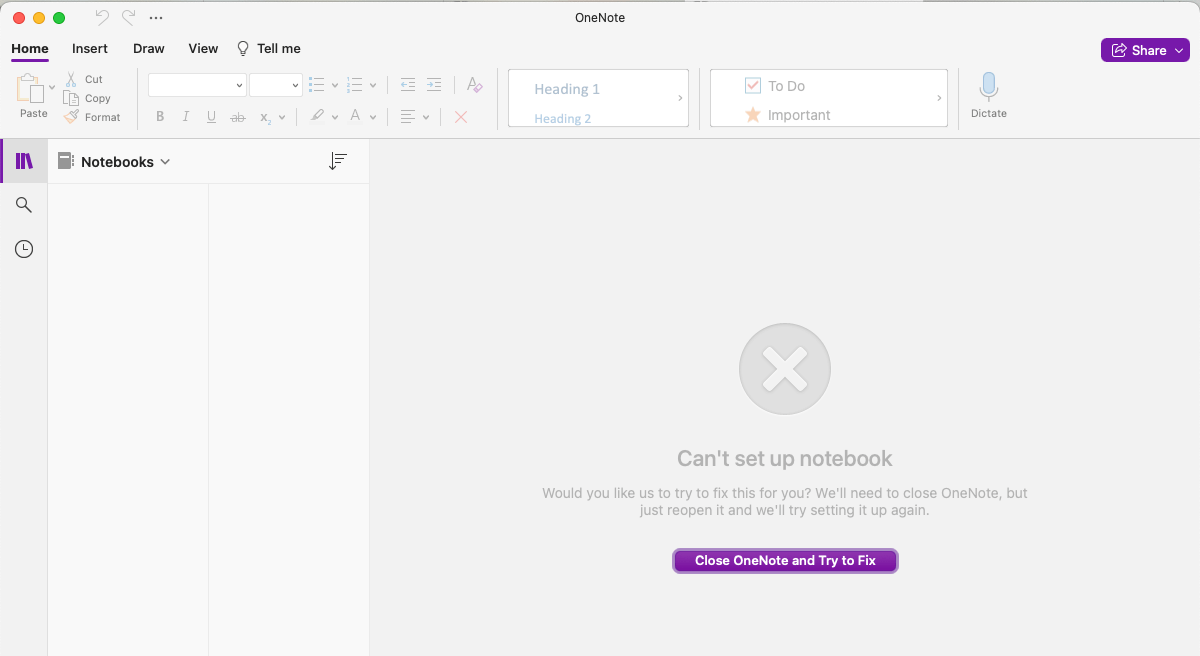The height and width of the screenshot is (656, 1200).
Task: Click the Copy icon
Action: click(71, 98)
